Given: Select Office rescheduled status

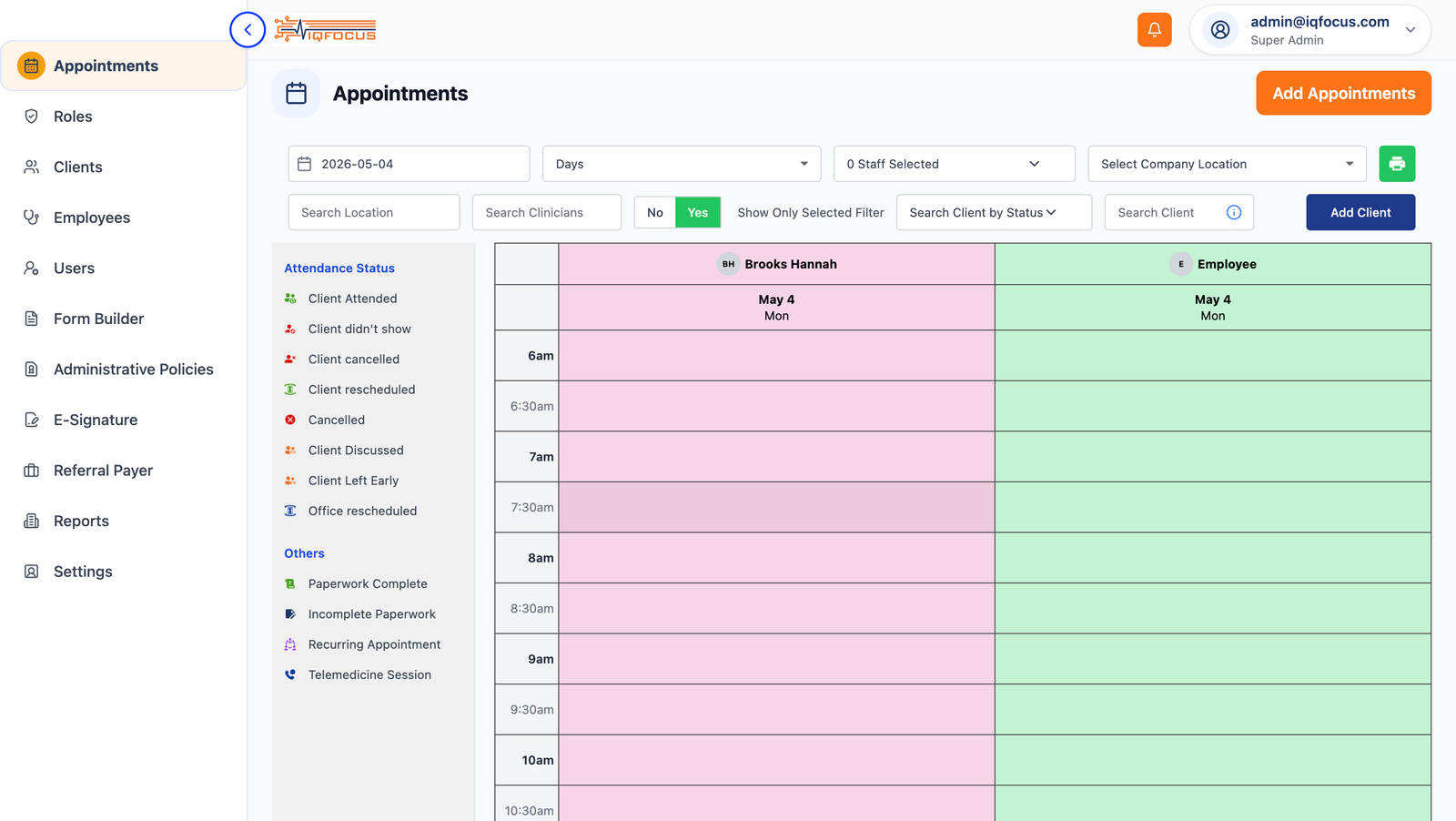Looking at the screenshot, I should [x=362, y=511].
